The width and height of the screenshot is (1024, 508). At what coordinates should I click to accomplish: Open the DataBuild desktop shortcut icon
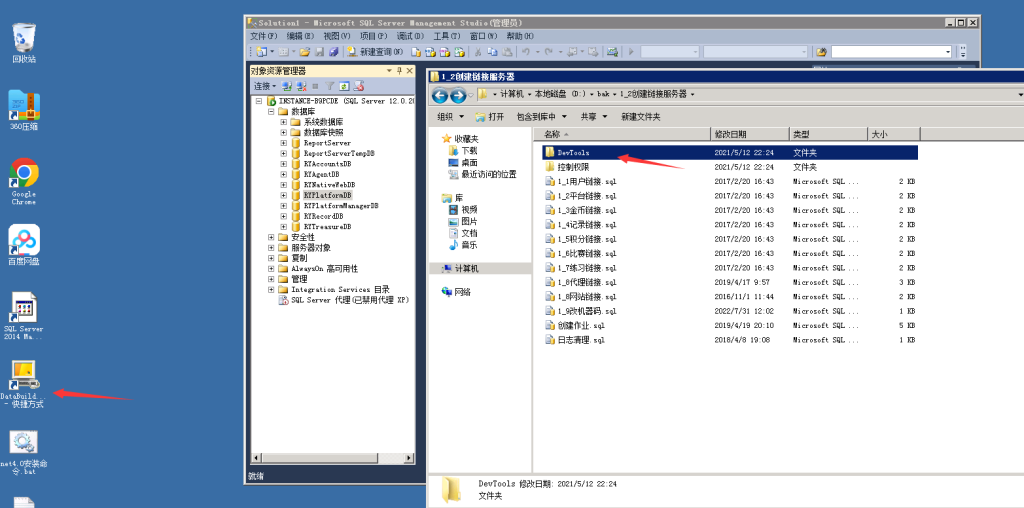click(23, 377)
